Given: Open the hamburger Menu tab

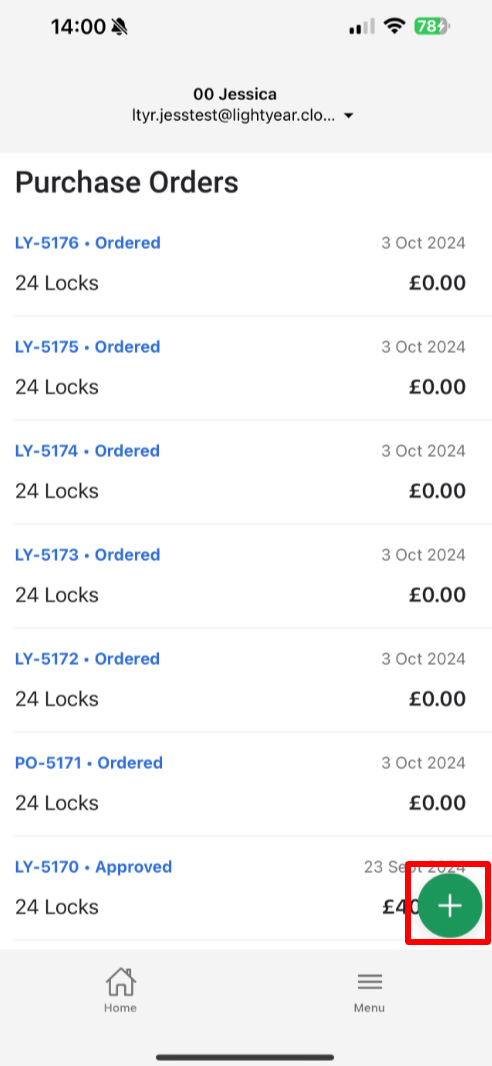Looking at the screenshot, I should pyautogui.click(x=369, y=991).
